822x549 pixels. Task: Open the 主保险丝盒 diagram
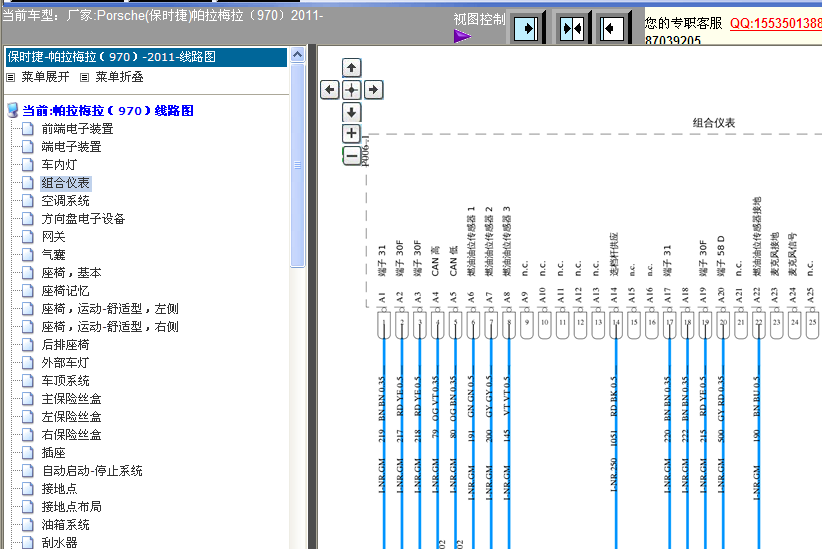coord(71,399)
